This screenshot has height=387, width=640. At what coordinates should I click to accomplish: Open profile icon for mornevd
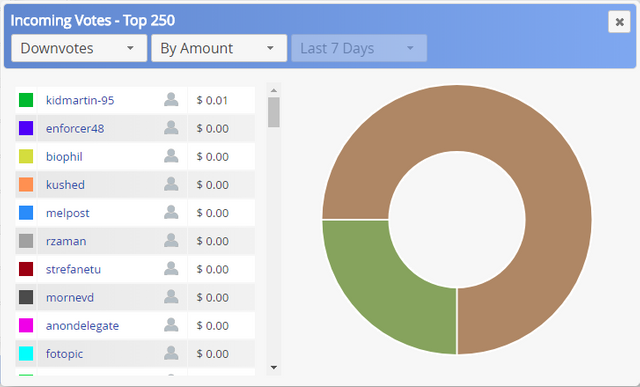tap(171, 297)
